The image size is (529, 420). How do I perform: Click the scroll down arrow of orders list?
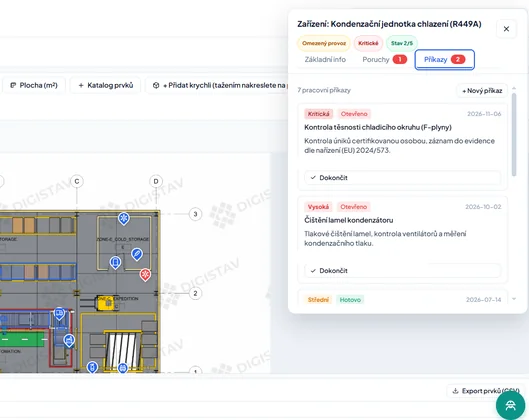pos(514,299)
